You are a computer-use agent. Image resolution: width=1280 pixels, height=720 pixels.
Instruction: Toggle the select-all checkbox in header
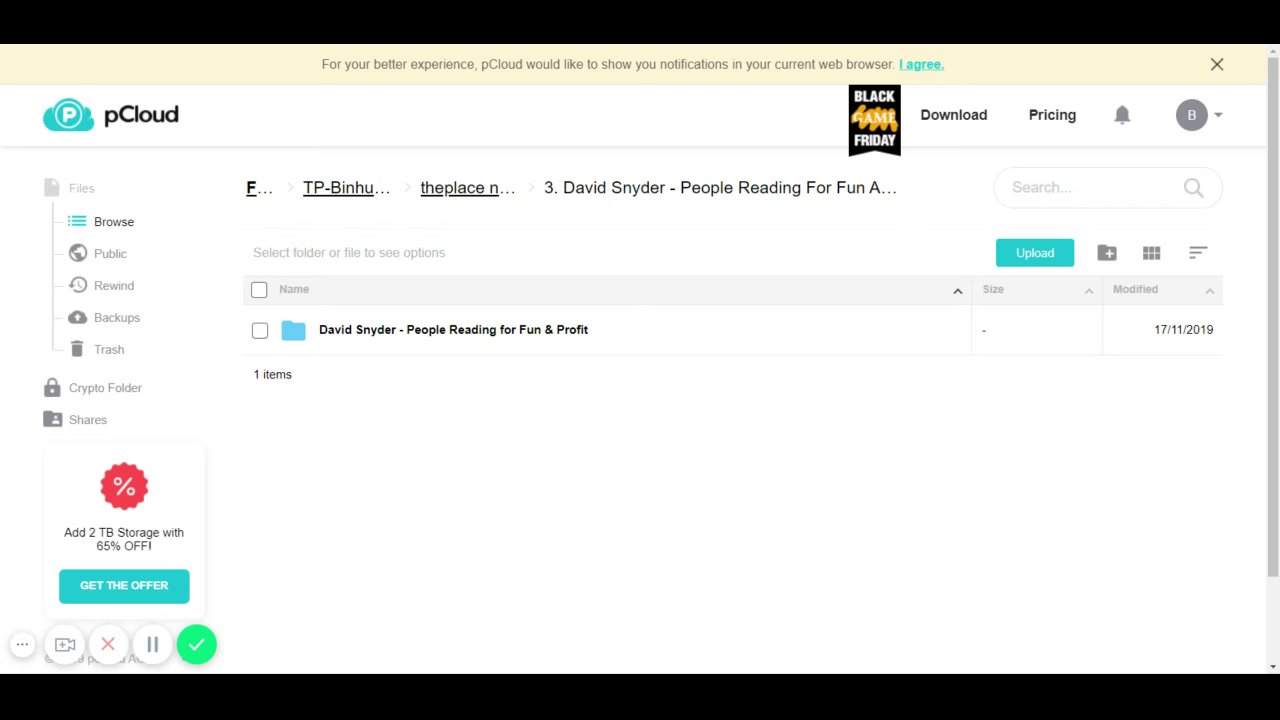click(259, 290)
